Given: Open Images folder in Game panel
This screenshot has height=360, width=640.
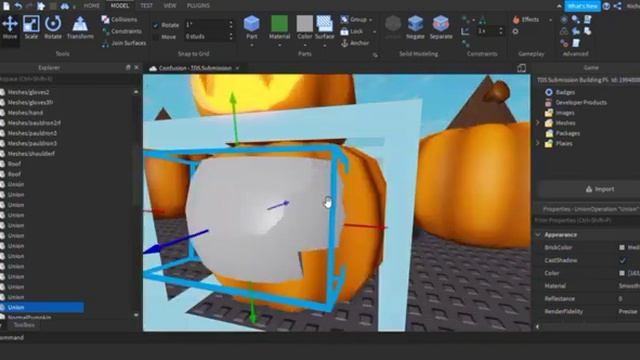Looking at the screenshot, I should (x=565, y=113).
